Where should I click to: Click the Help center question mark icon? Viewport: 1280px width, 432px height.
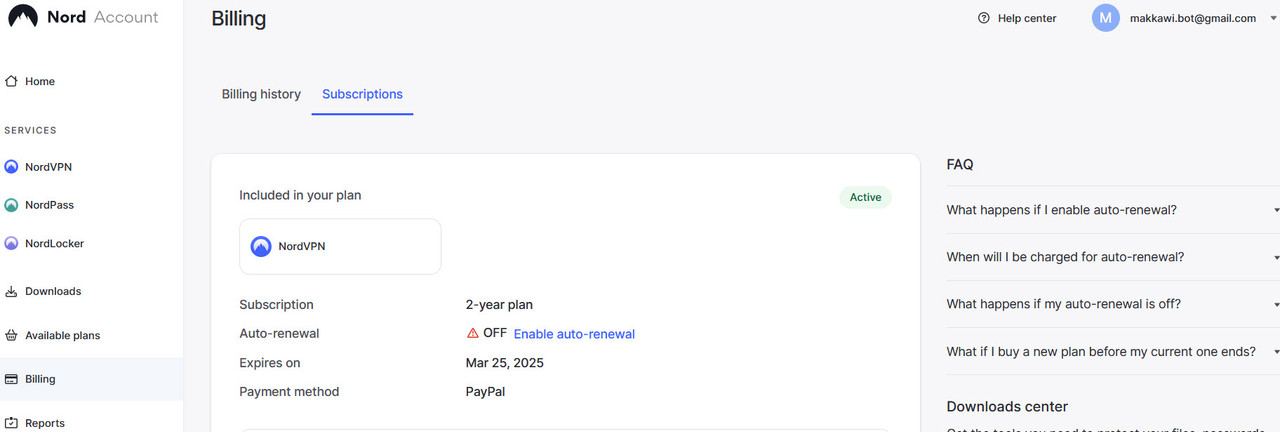984,18
